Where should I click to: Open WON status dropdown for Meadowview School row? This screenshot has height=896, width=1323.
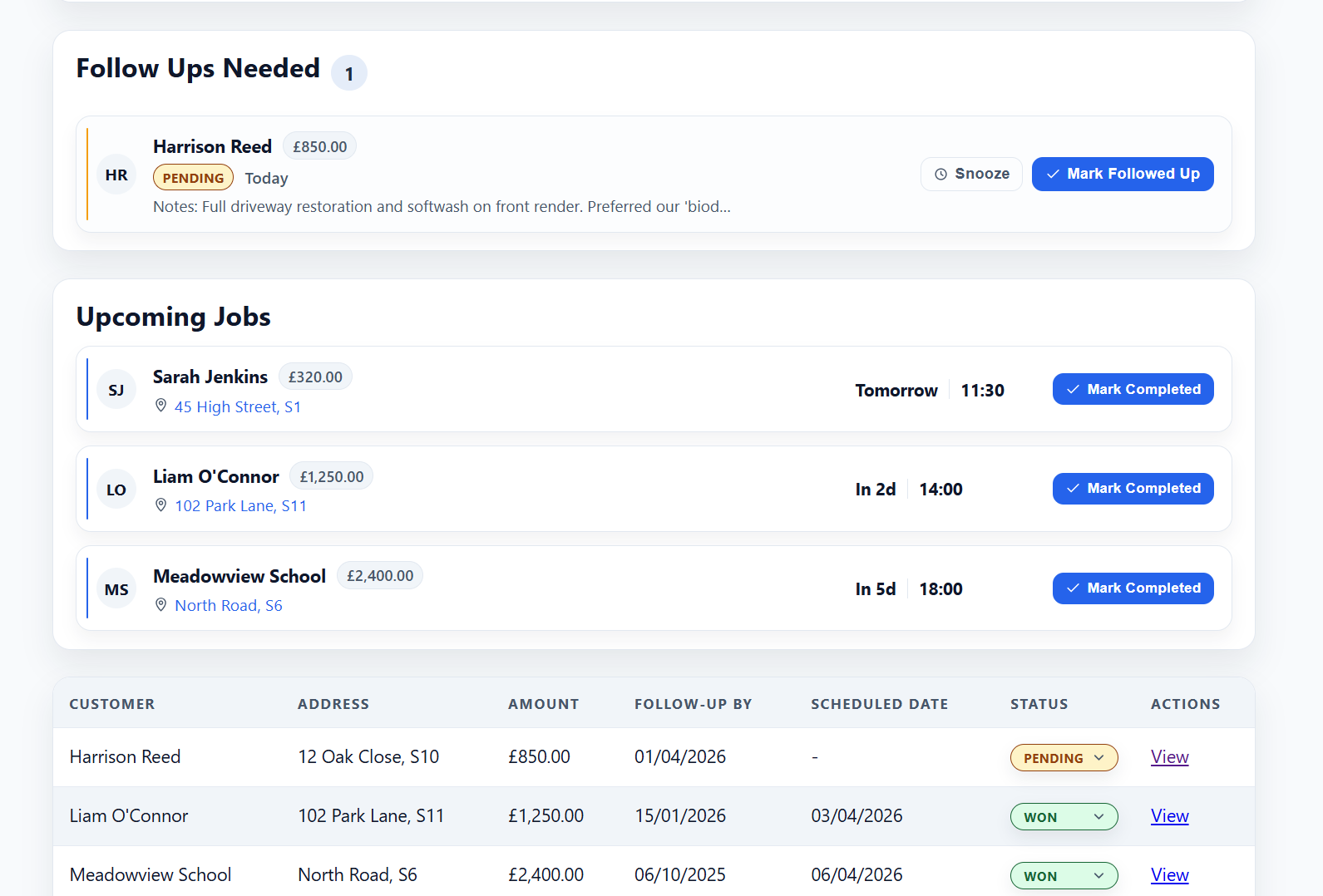[1064, 876]
